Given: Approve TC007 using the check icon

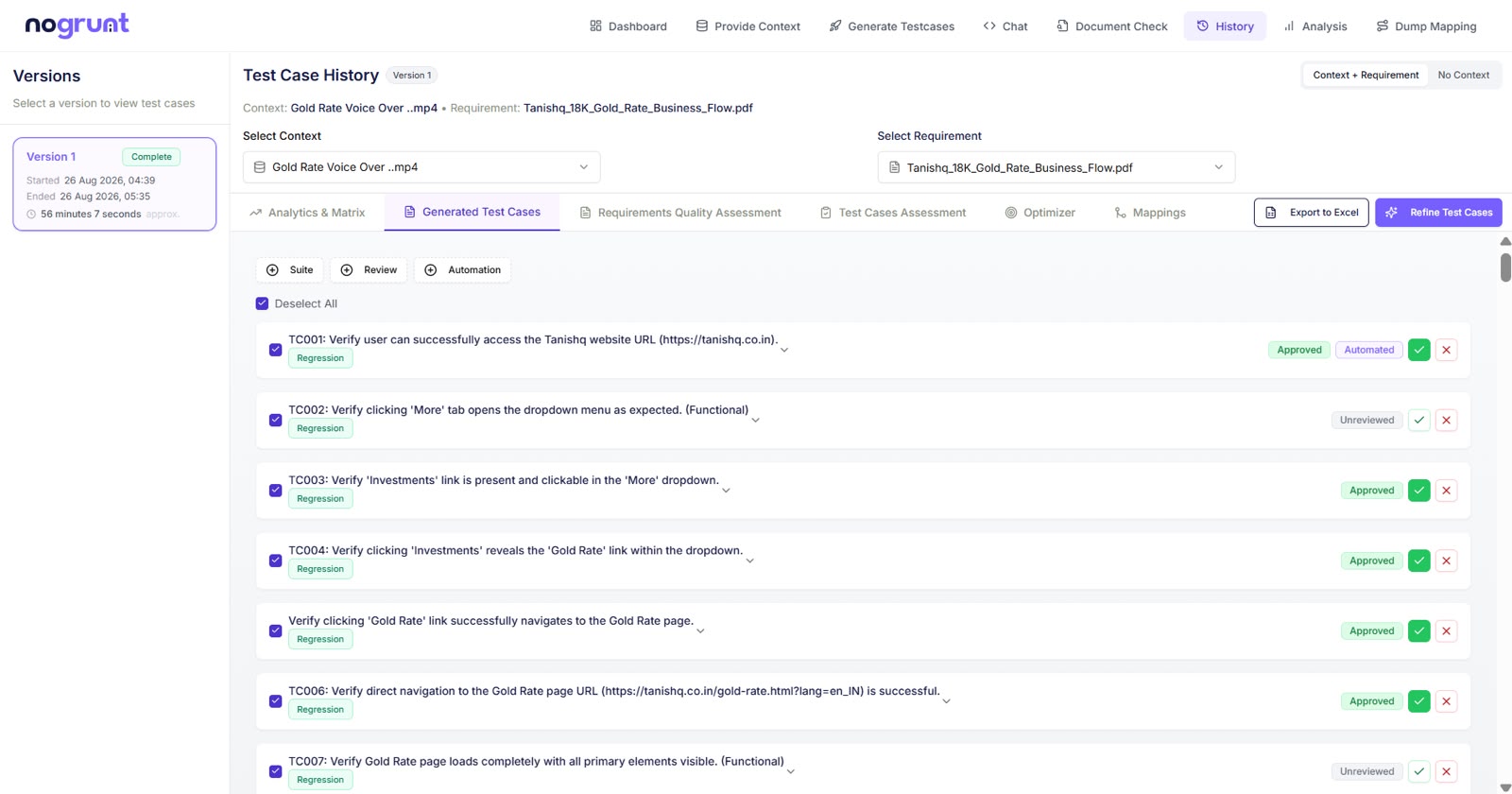Looking at the screenshot, I should [x=1418, y=771].
